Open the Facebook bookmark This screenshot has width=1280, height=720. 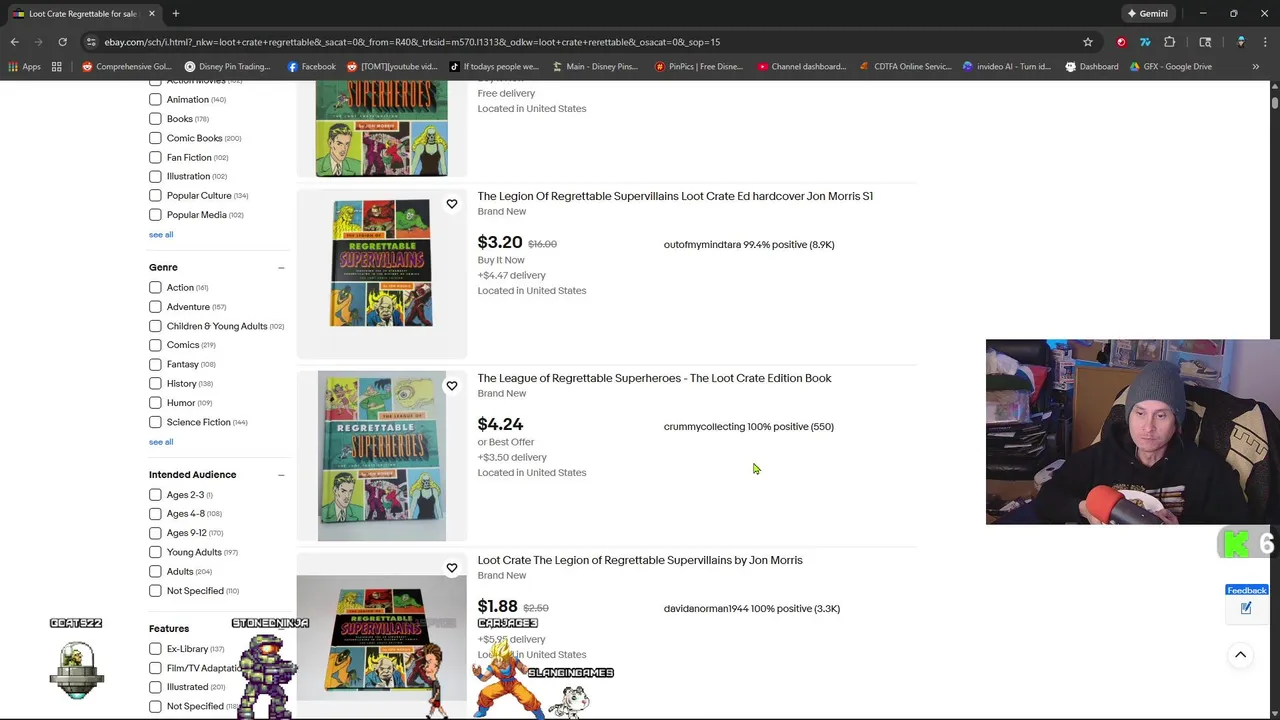[311, 66]
